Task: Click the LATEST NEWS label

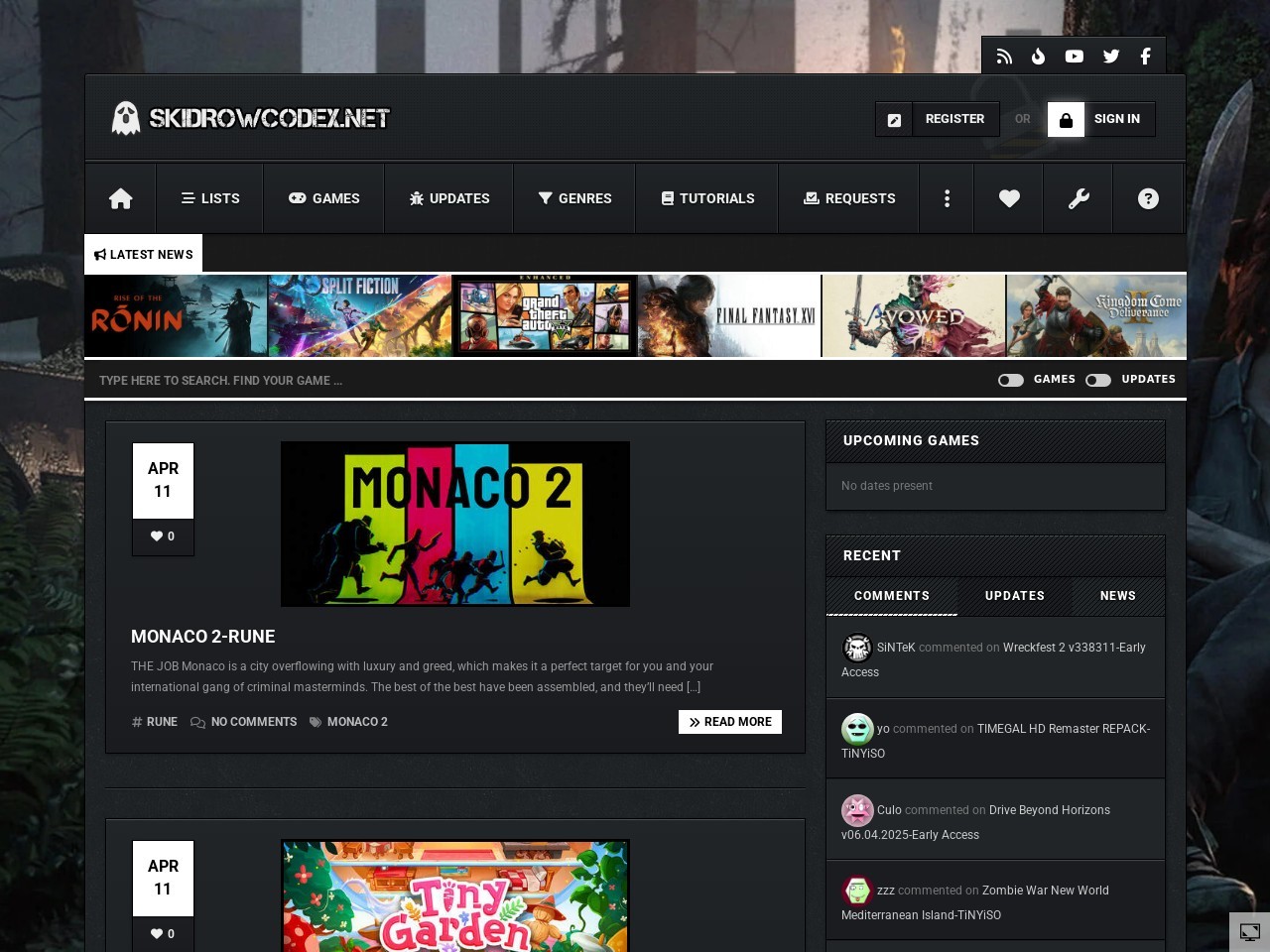Action: (x=144, y=254)
